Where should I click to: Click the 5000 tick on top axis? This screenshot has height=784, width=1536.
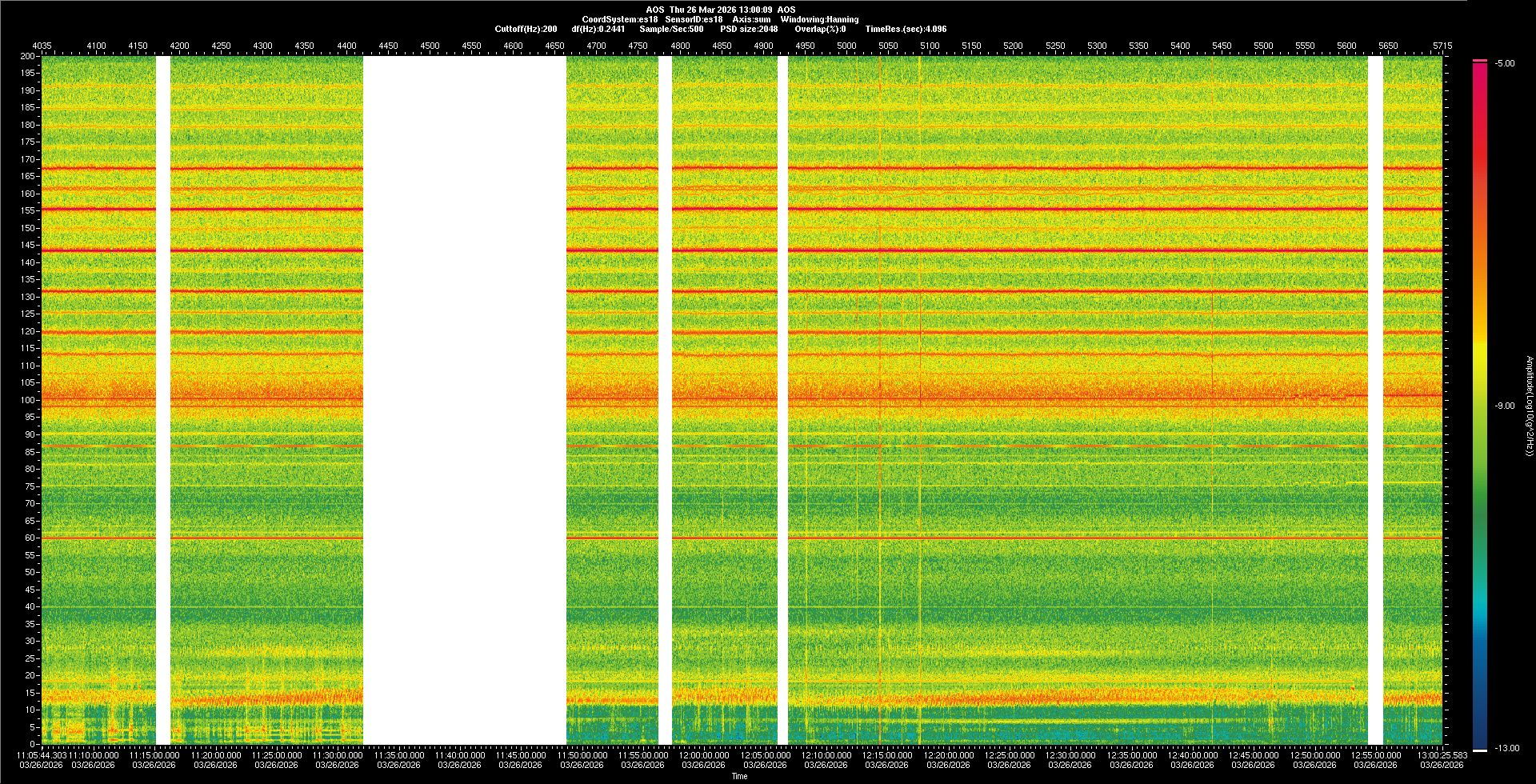846,46
